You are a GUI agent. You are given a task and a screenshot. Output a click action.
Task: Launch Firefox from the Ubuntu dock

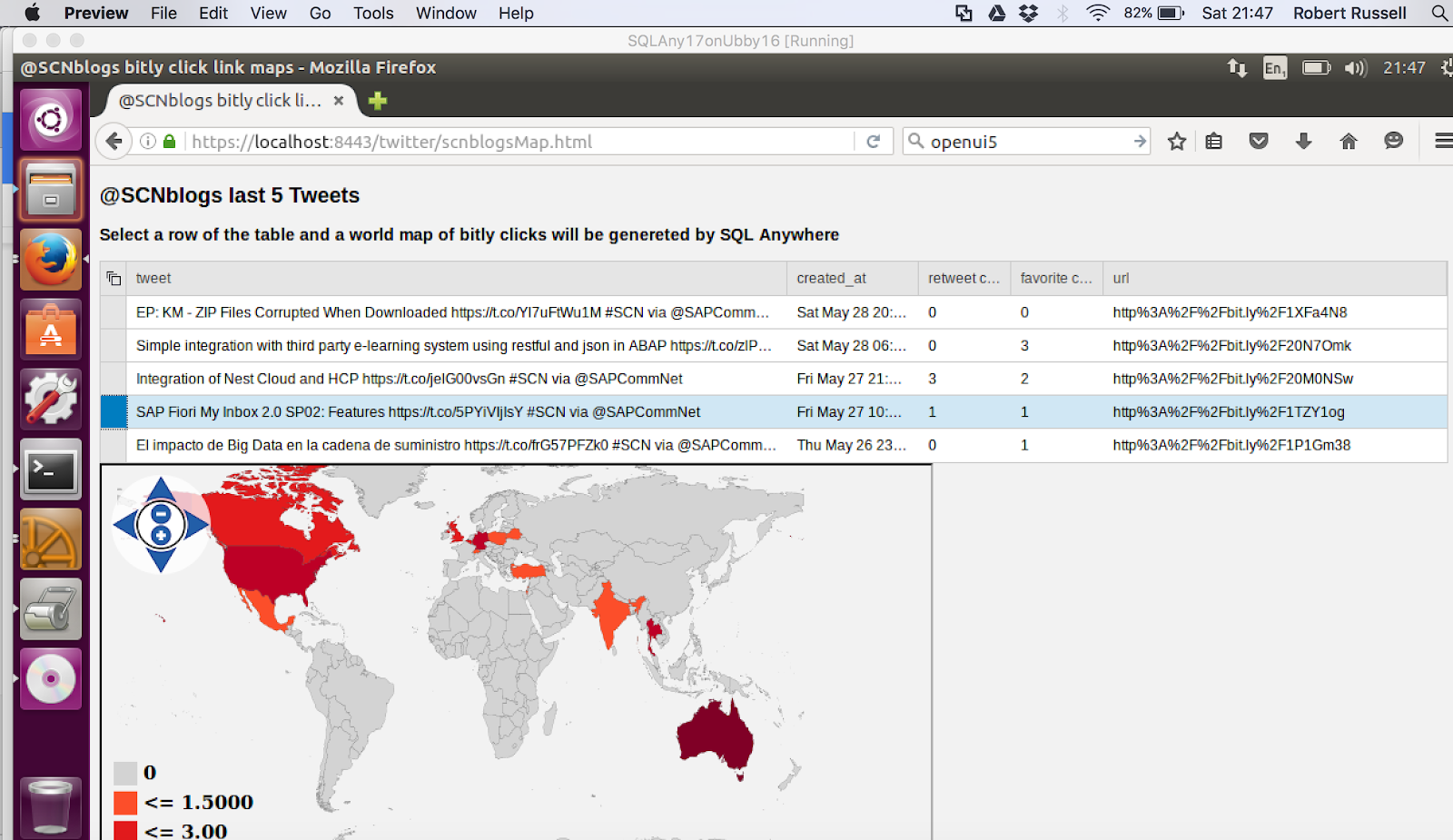pos(51,260)
